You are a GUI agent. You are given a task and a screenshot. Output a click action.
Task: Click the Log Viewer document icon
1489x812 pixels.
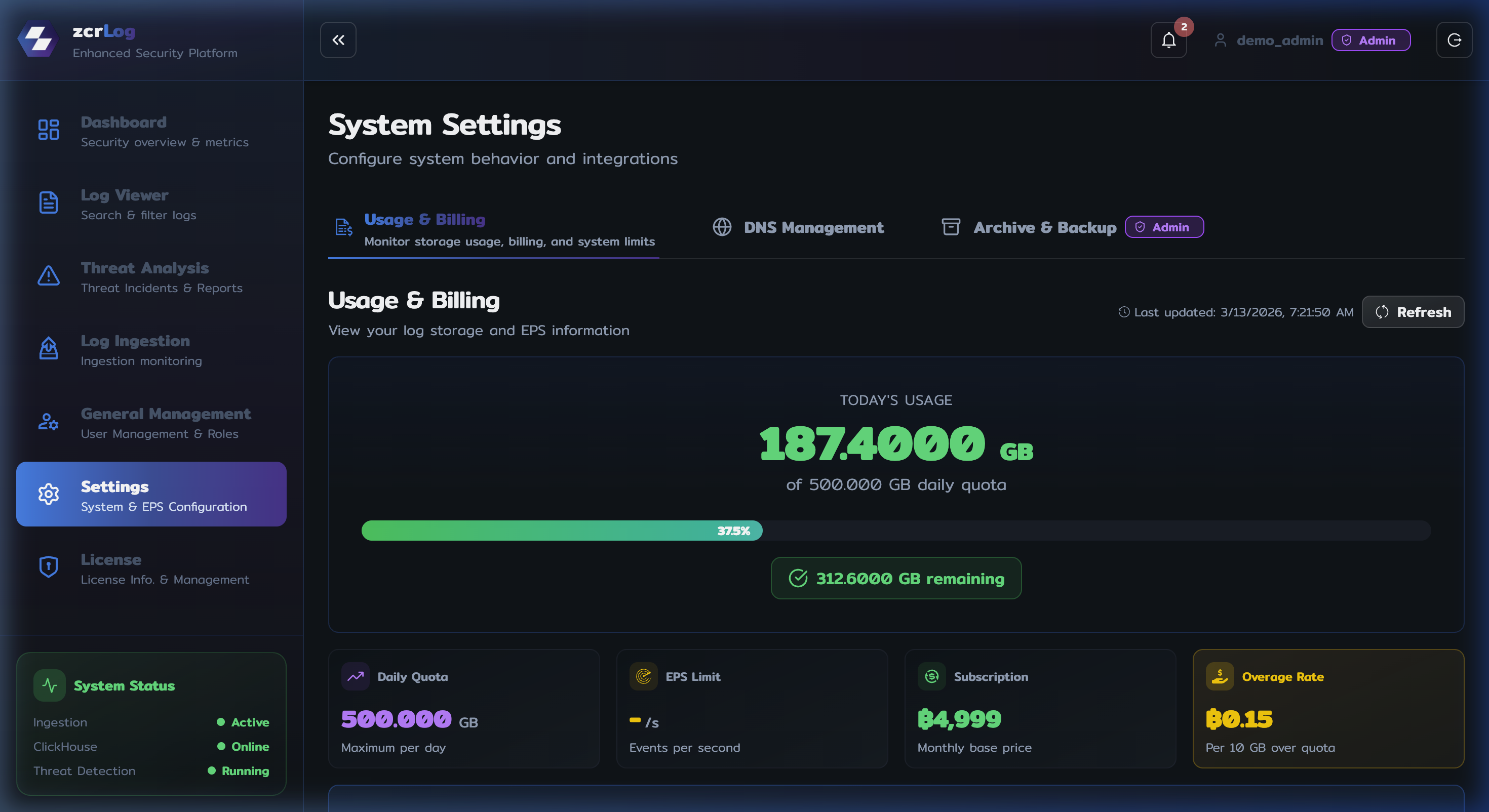(x=49, y=202)
